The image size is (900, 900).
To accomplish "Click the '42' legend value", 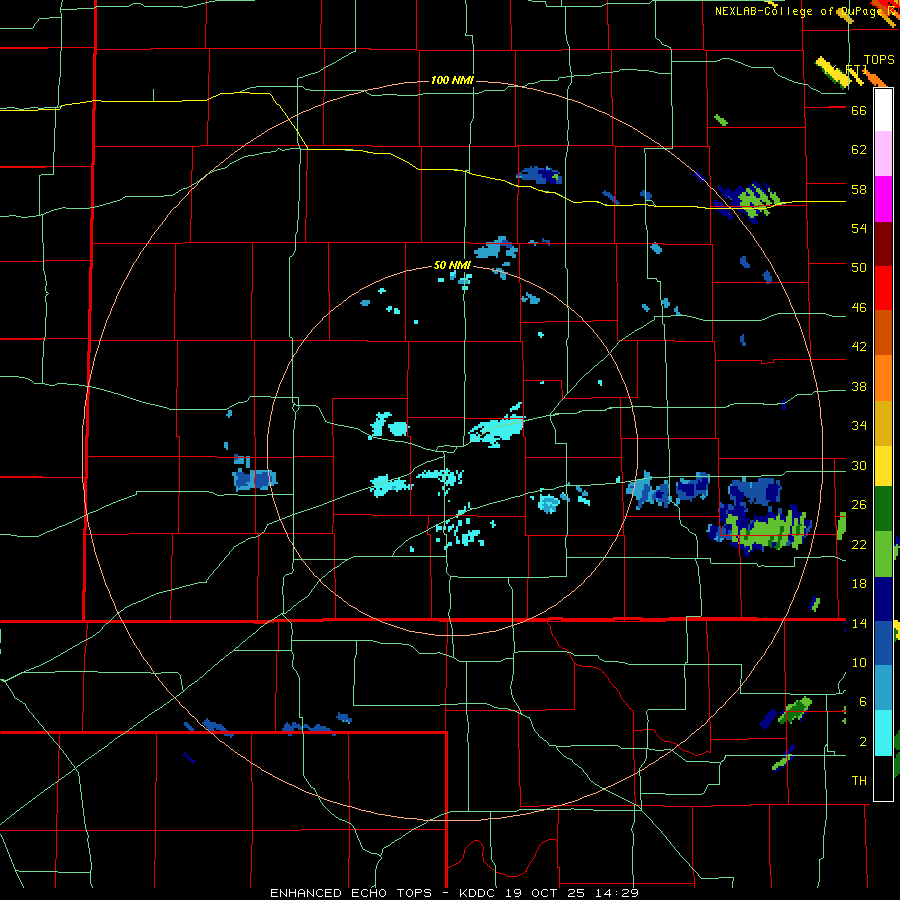I will 859,346.
